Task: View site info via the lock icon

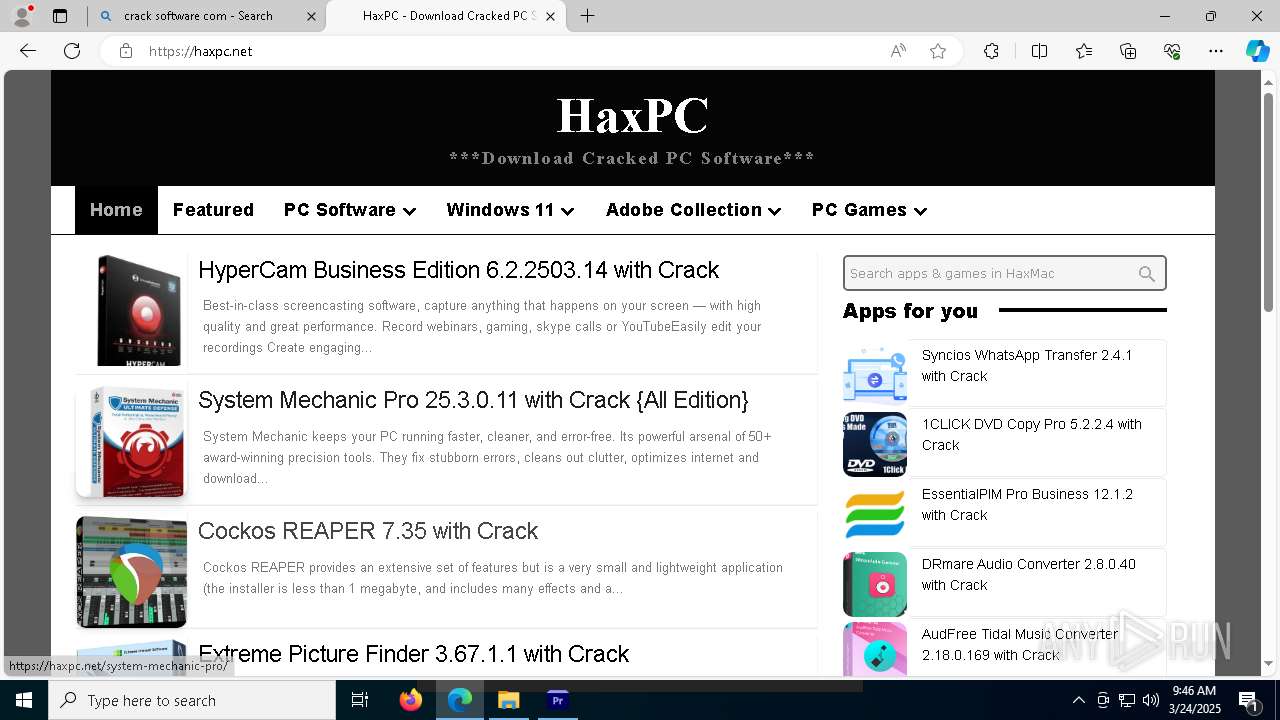Action: 126,51
